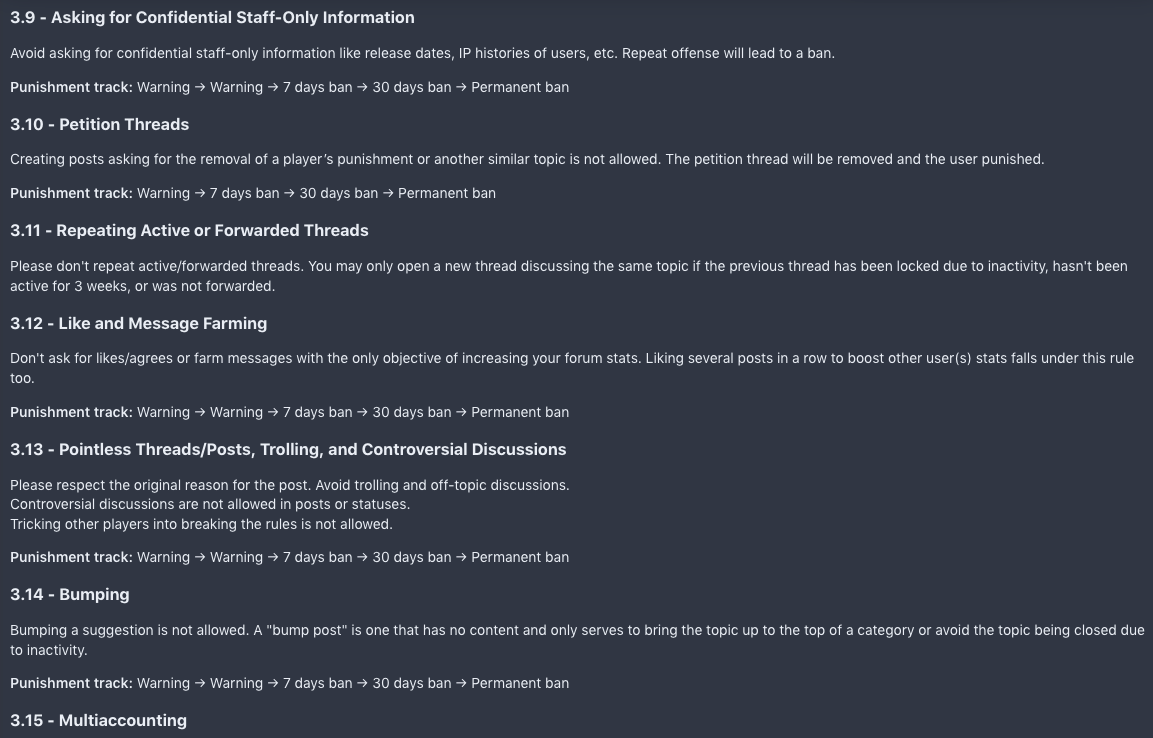Click the Punishment track label under rule 3.13
The width and height of the screenshot is (1153, 738).
point(71,557)
